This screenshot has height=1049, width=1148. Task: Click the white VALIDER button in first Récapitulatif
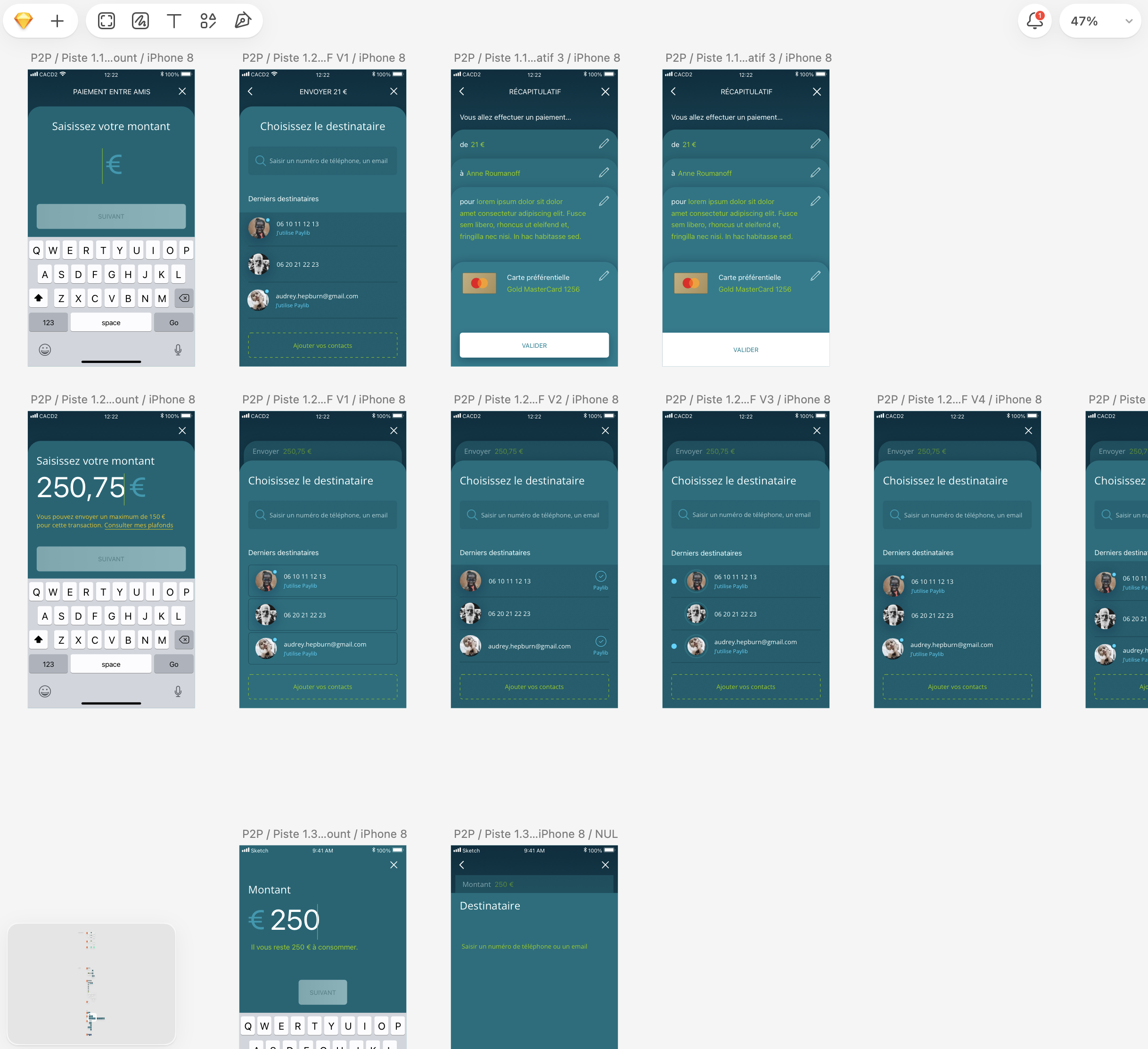[534, 345]
